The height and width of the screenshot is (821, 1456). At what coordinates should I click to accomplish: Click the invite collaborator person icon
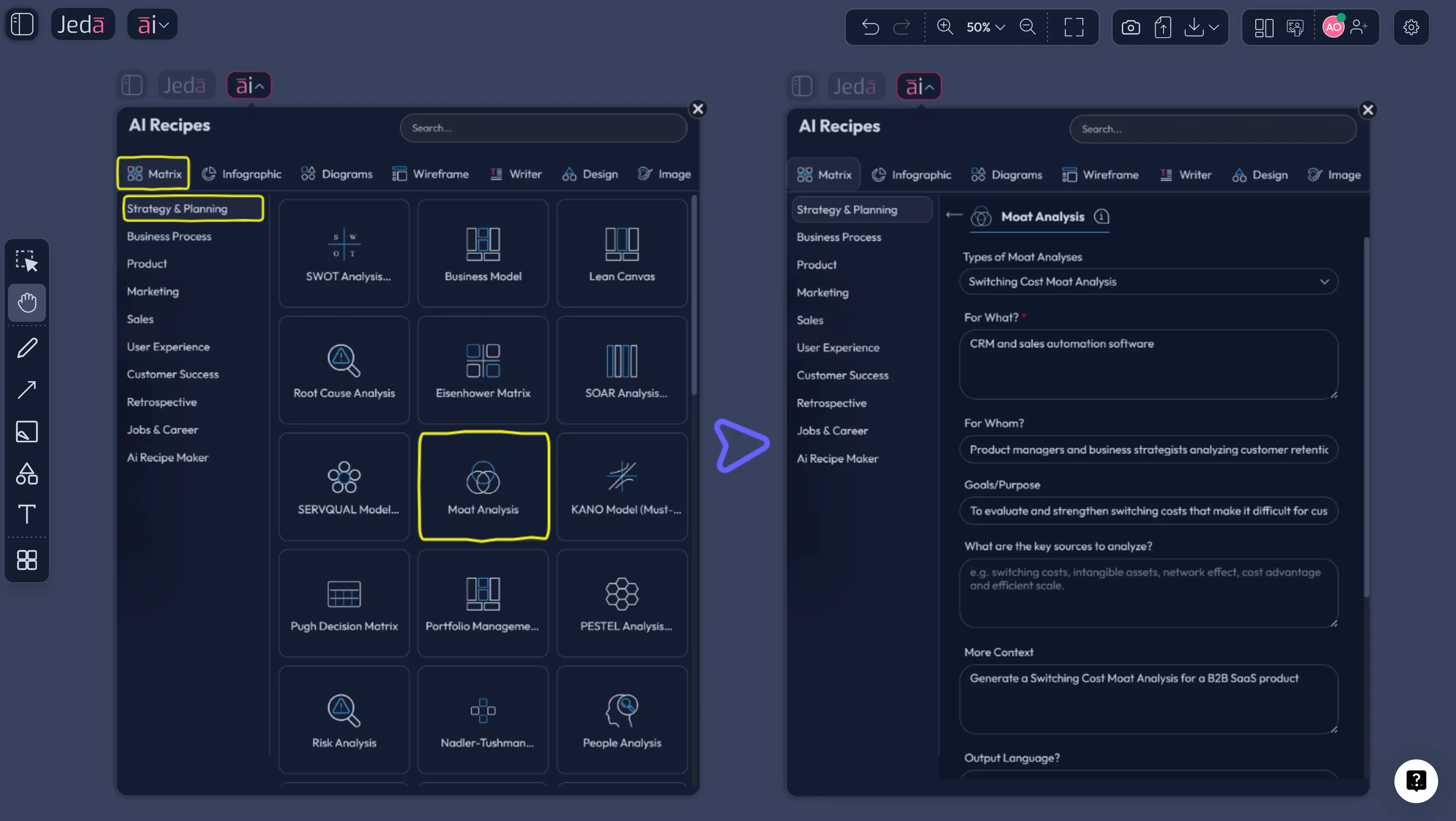coord(1360,27)
